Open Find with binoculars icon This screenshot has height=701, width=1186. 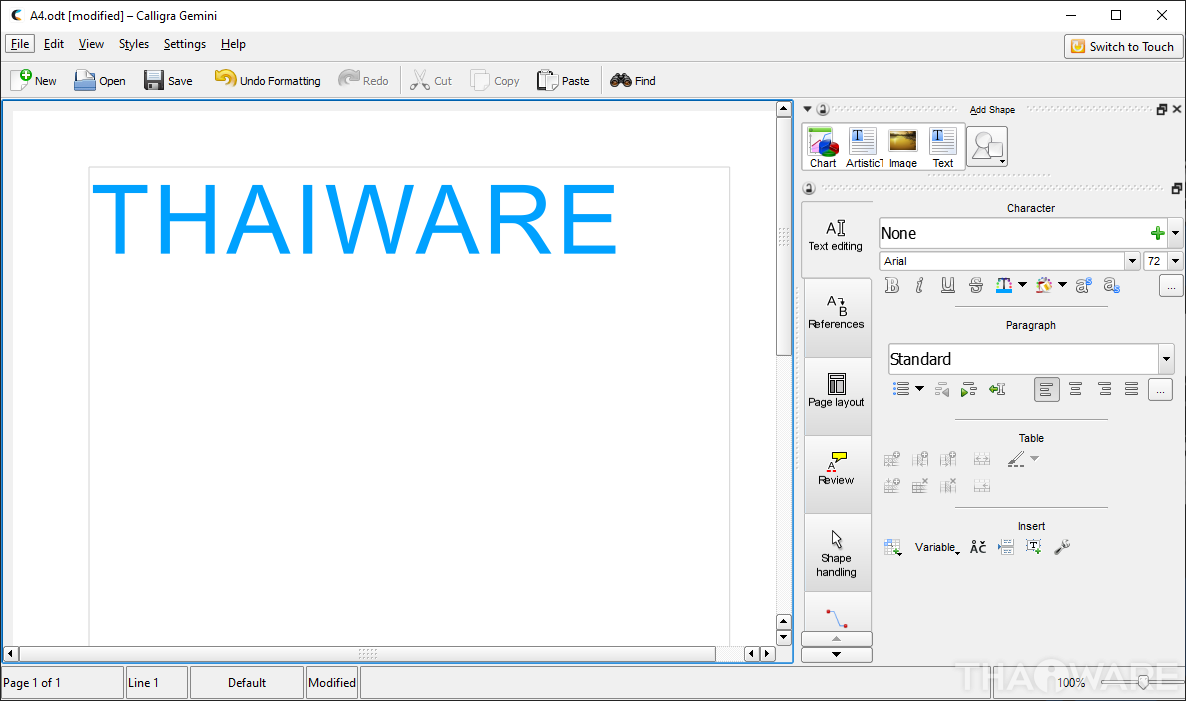click(x=633, y=80)
